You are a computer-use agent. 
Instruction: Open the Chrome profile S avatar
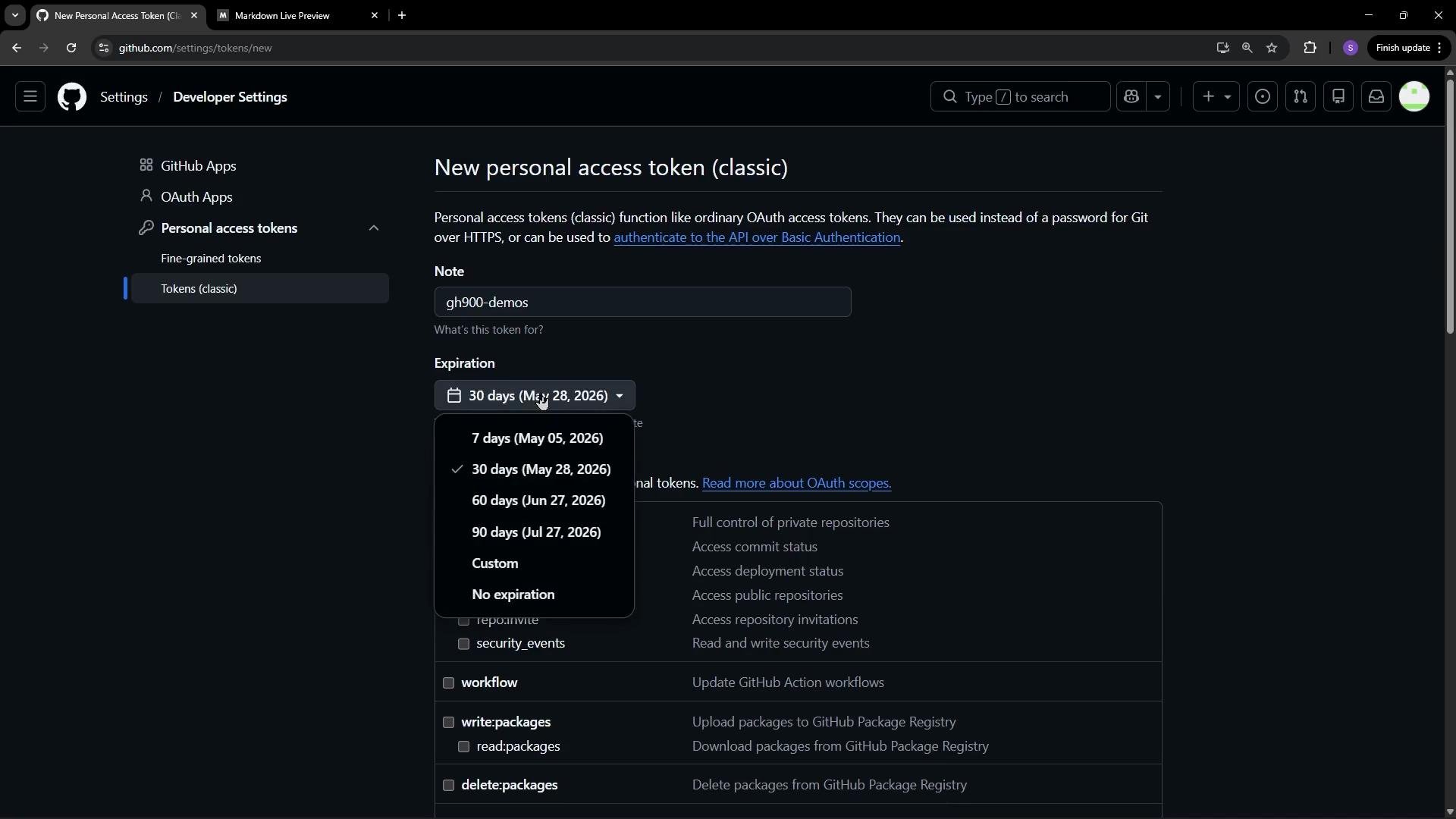pos(1351,48)
